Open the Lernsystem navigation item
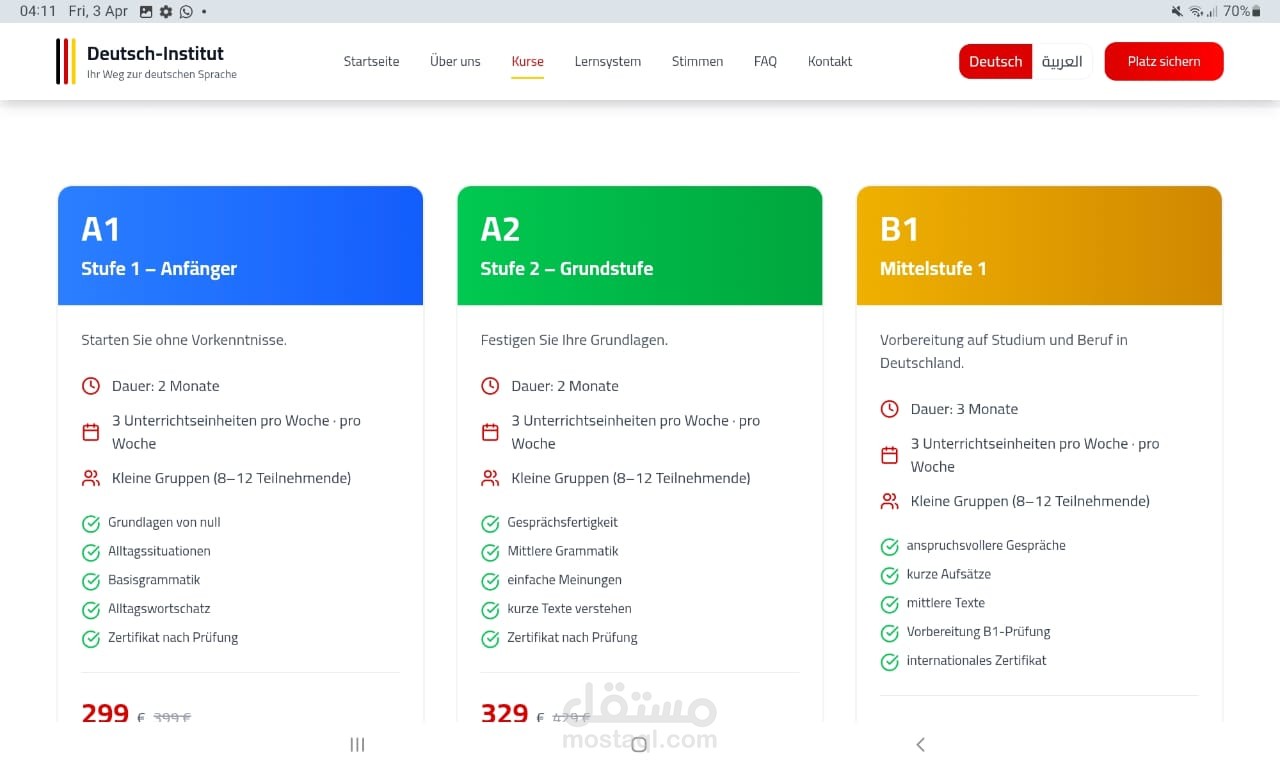The height and width of the screenshot is (768, 1280). pyautogui.click(x=607, y=61)
